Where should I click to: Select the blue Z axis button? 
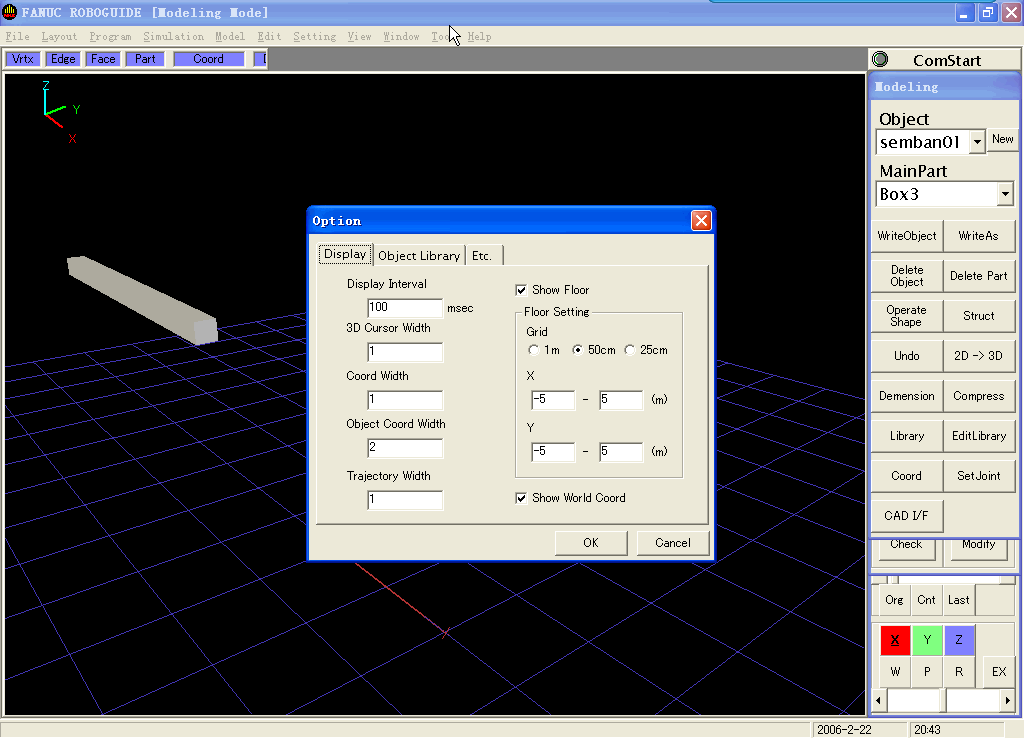click(x=959, y=640)
